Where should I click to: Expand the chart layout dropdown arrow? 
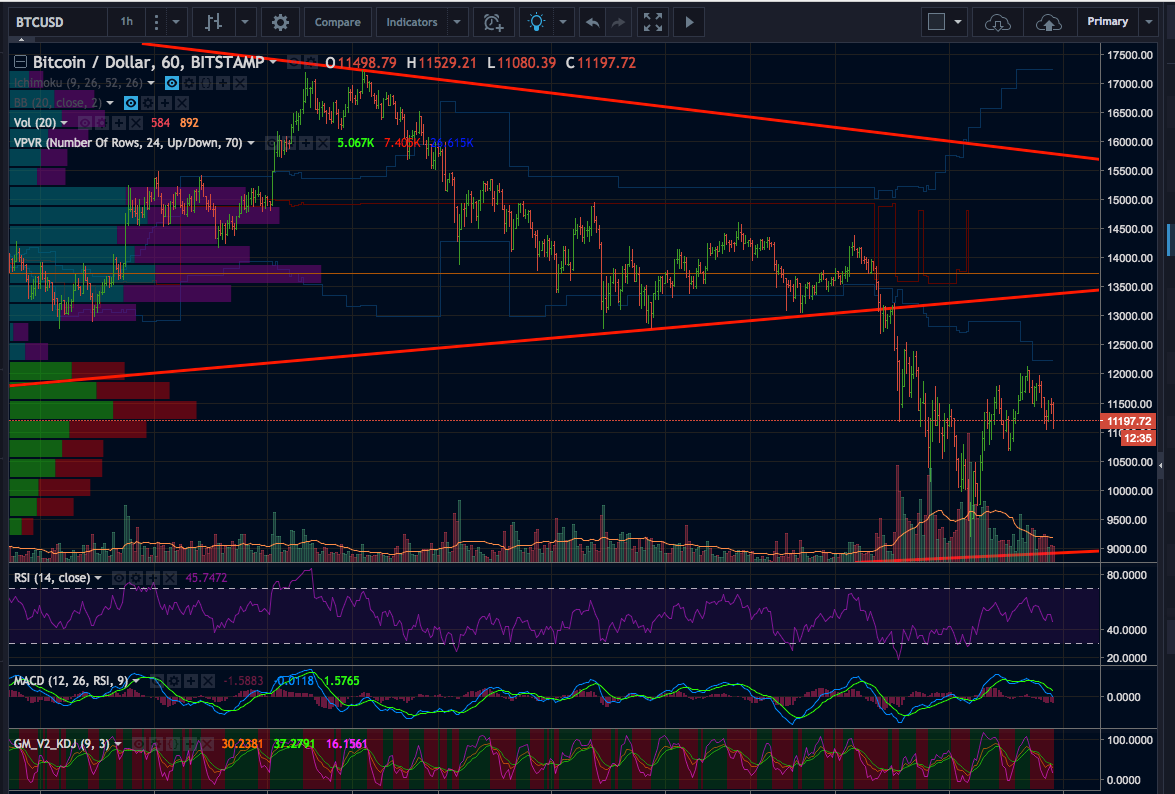(958, 22)
